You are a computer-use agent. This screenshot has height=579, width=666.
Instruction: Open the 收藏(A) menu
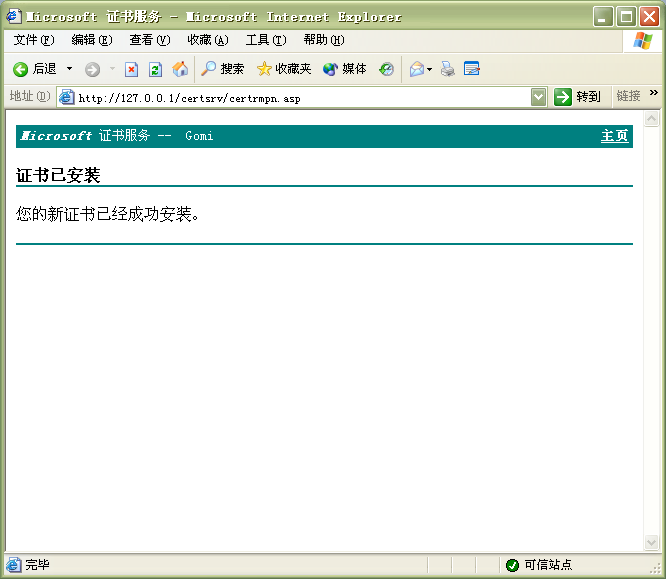coord(208,40)
